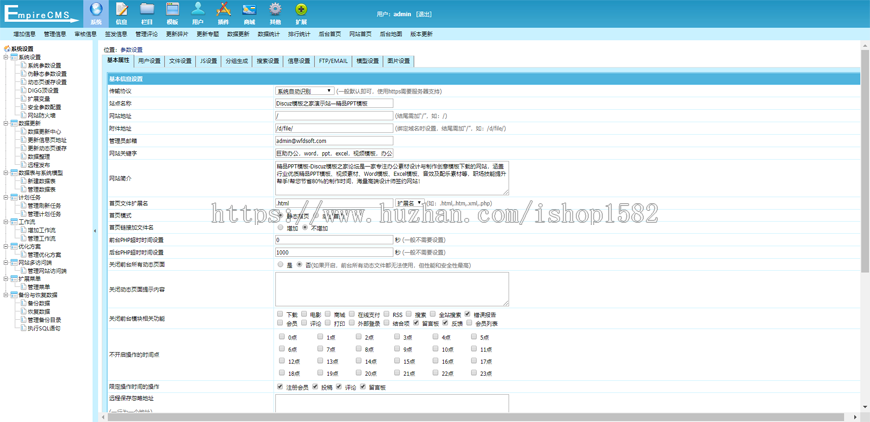Click the EmpireCMS logo
This screenshot has height=422, width=870.
pos(43,14)
